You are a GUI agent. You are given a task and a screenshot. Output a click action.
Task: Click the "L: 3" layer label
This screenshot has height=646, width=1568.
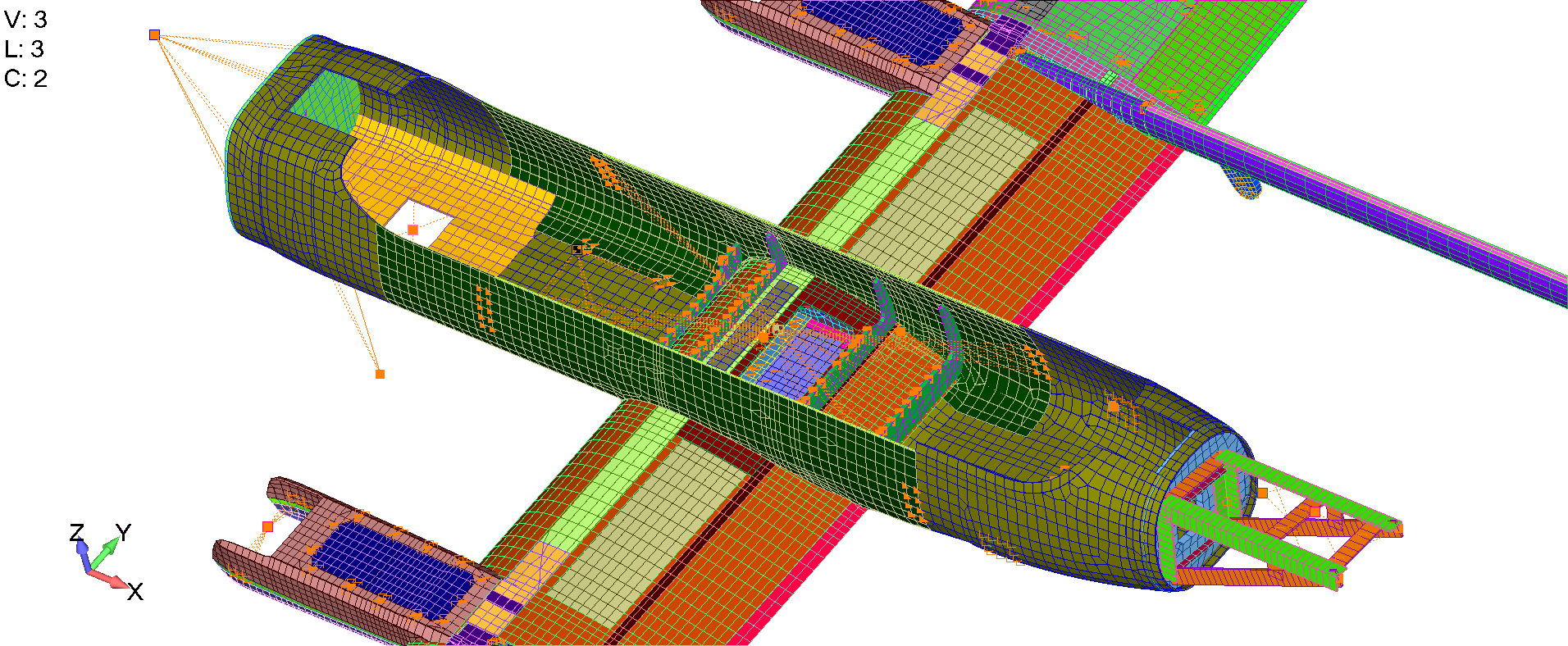pos(24,49)
